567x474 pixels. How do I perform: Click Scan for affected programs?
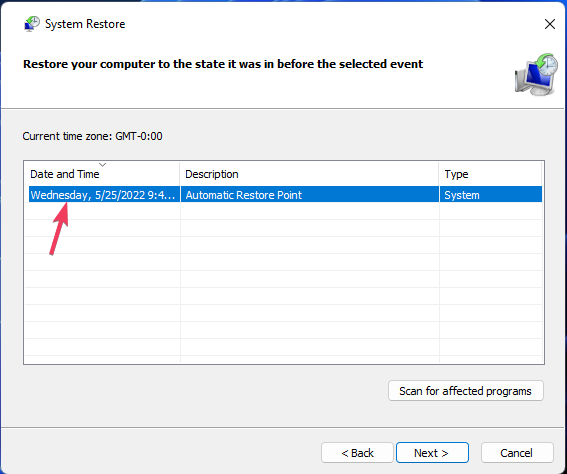point(466,391)
